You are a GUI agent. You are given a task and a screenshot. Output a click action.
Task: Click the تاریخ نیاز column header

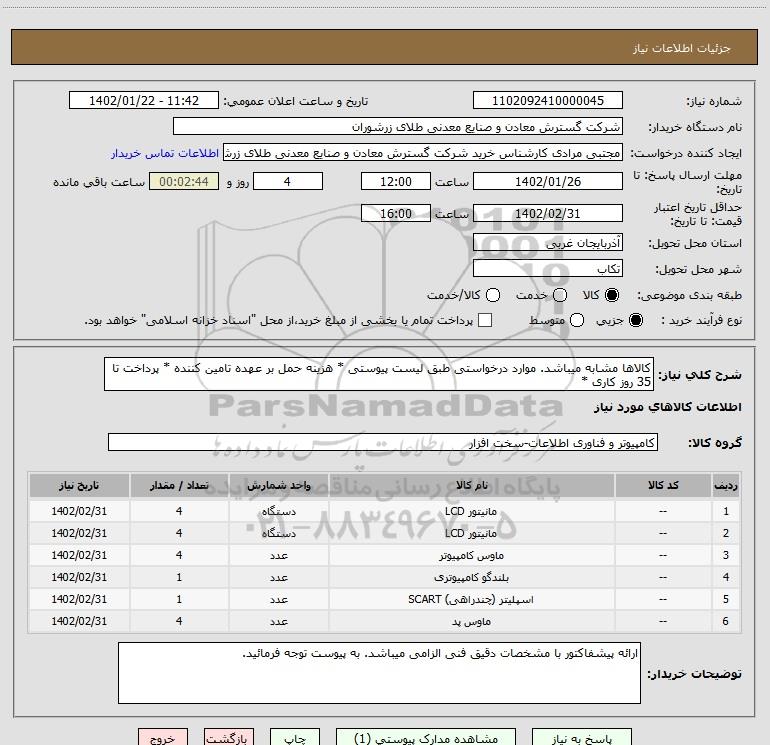coord(79,486)
